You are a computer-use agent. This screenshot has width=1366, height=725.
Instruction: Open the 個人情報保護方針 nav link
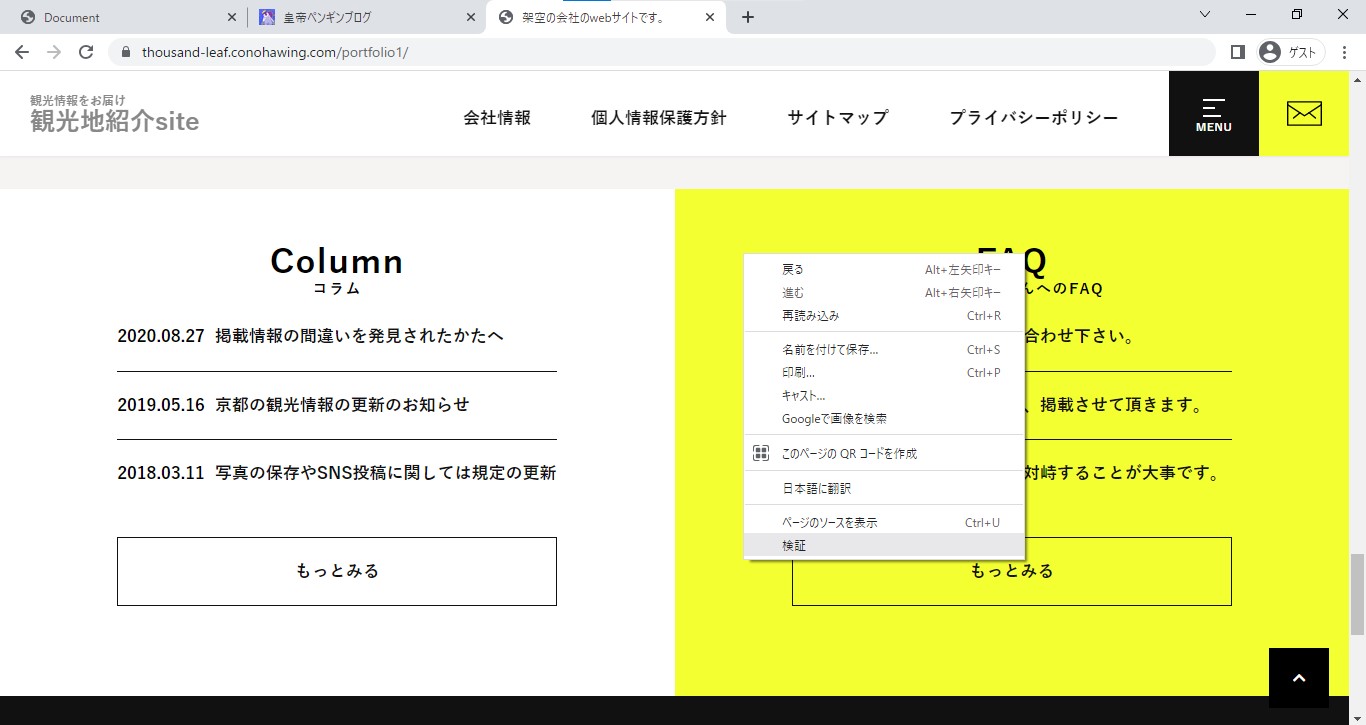658,117
